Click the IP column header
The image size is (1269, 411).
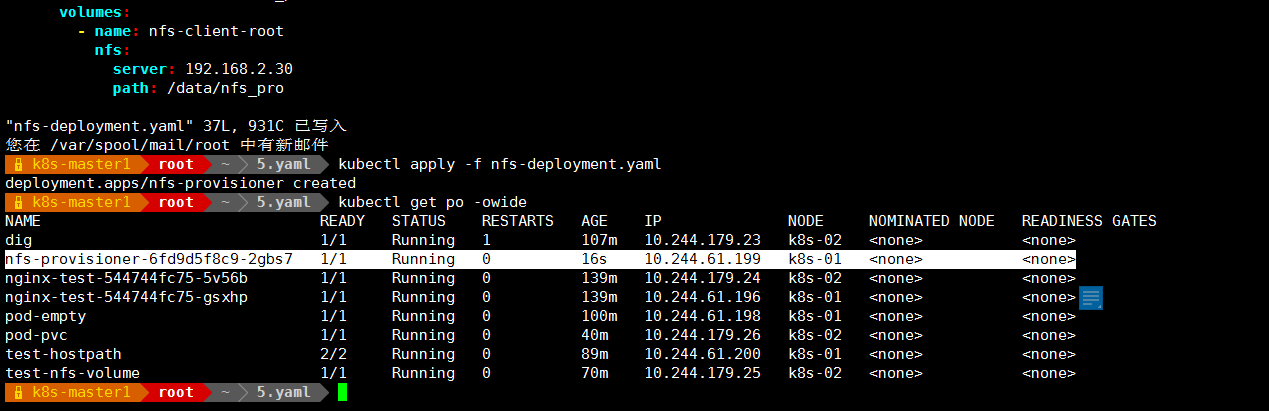point(653,221)
